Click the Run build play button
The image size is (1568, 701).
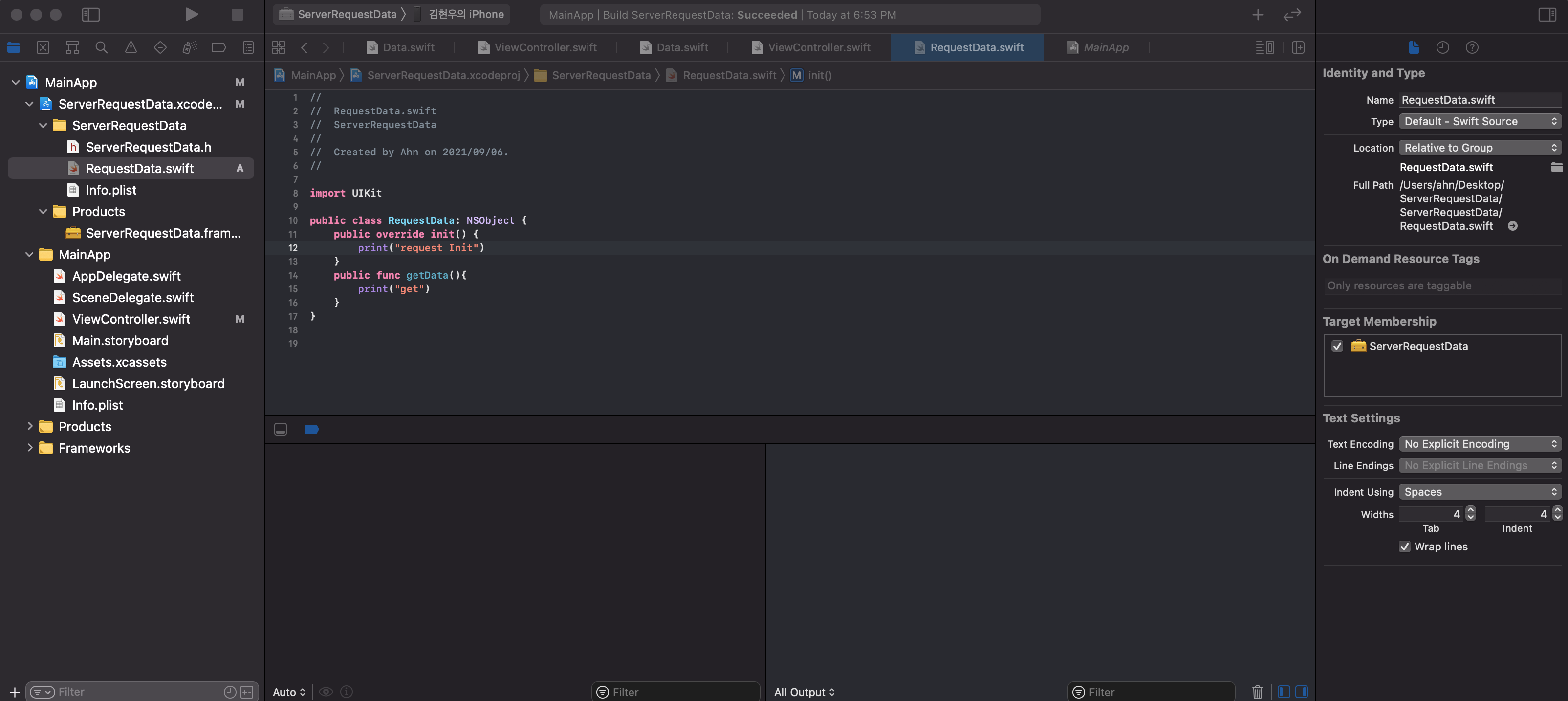tap(191, 14)
